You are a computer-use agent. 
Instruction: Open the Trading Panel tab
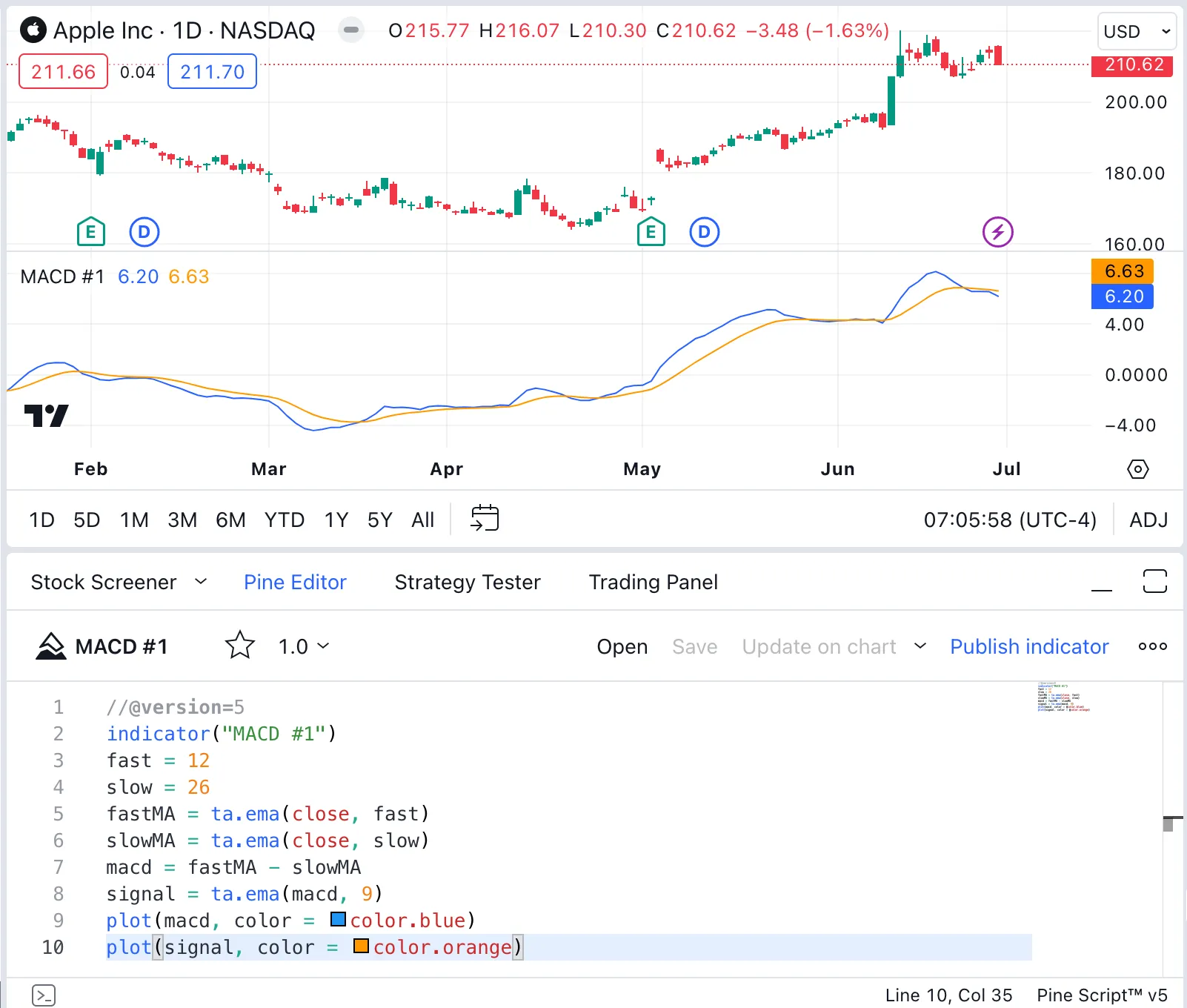[653, 582]
